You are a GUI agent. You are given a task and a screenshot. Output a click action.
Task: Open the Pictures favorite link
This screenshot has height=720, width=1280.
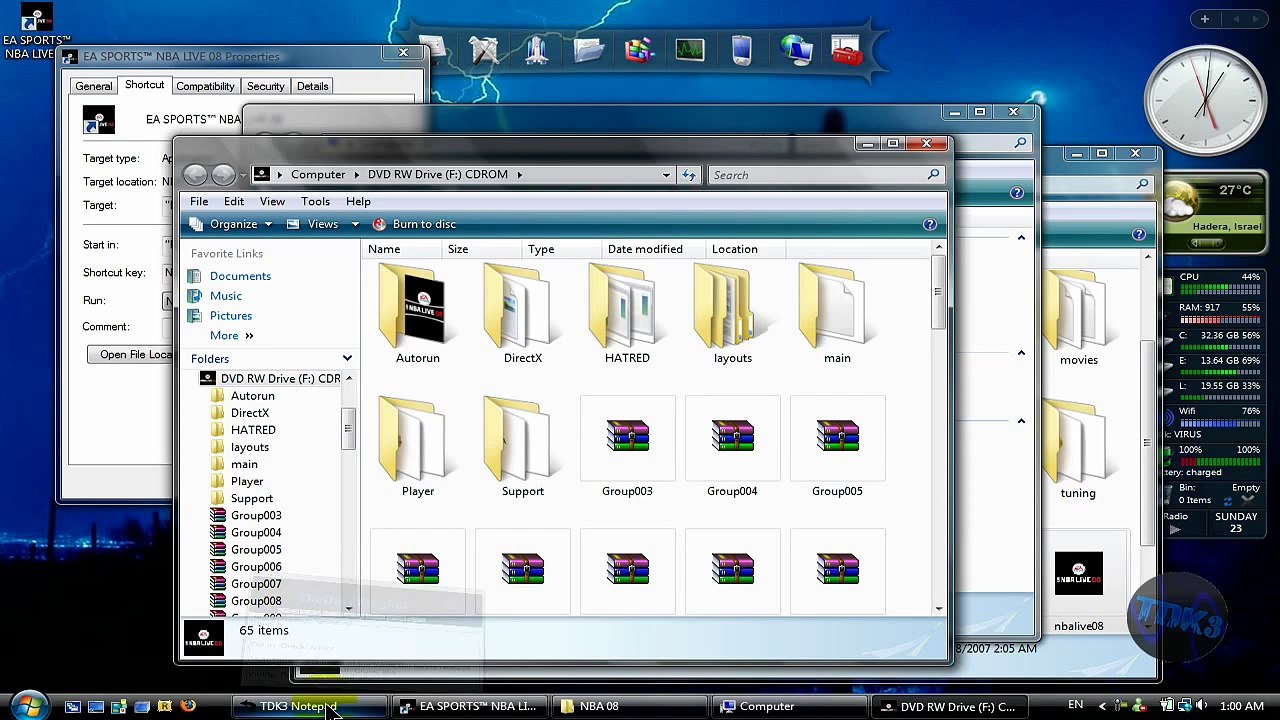(x=231, y=316)
